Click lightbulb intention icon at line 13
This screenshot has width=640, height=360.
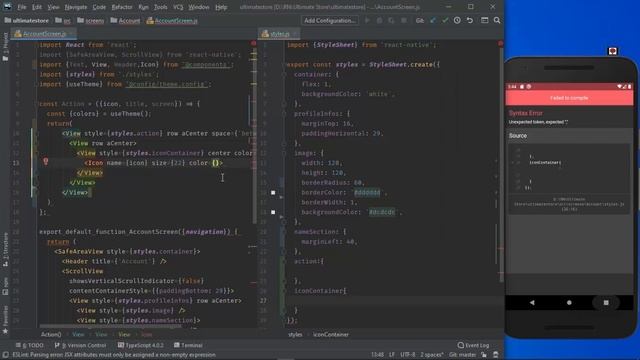(46, 162)
